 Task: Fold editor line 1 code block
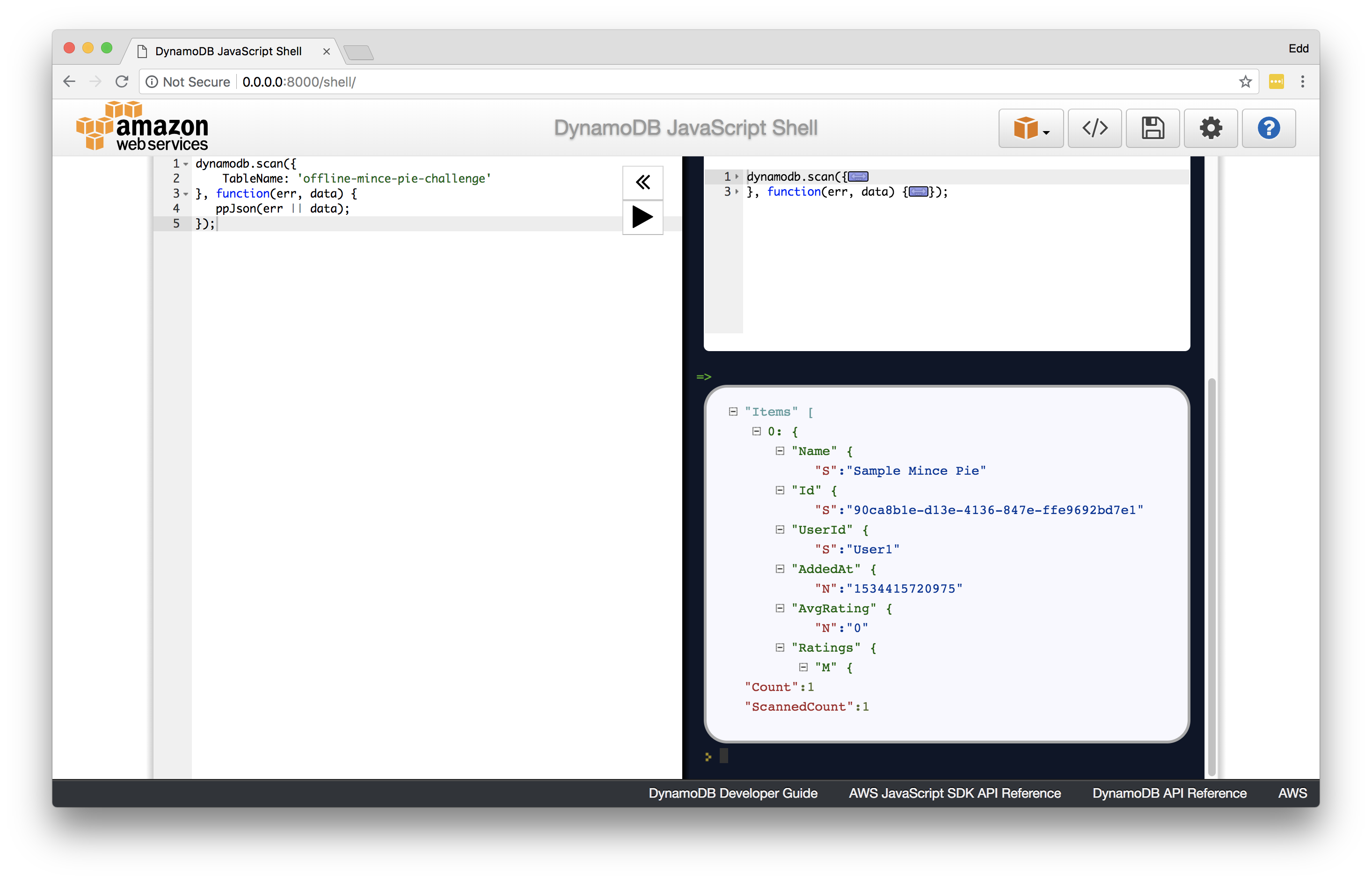pyautogui.click(x=185, y=164)
